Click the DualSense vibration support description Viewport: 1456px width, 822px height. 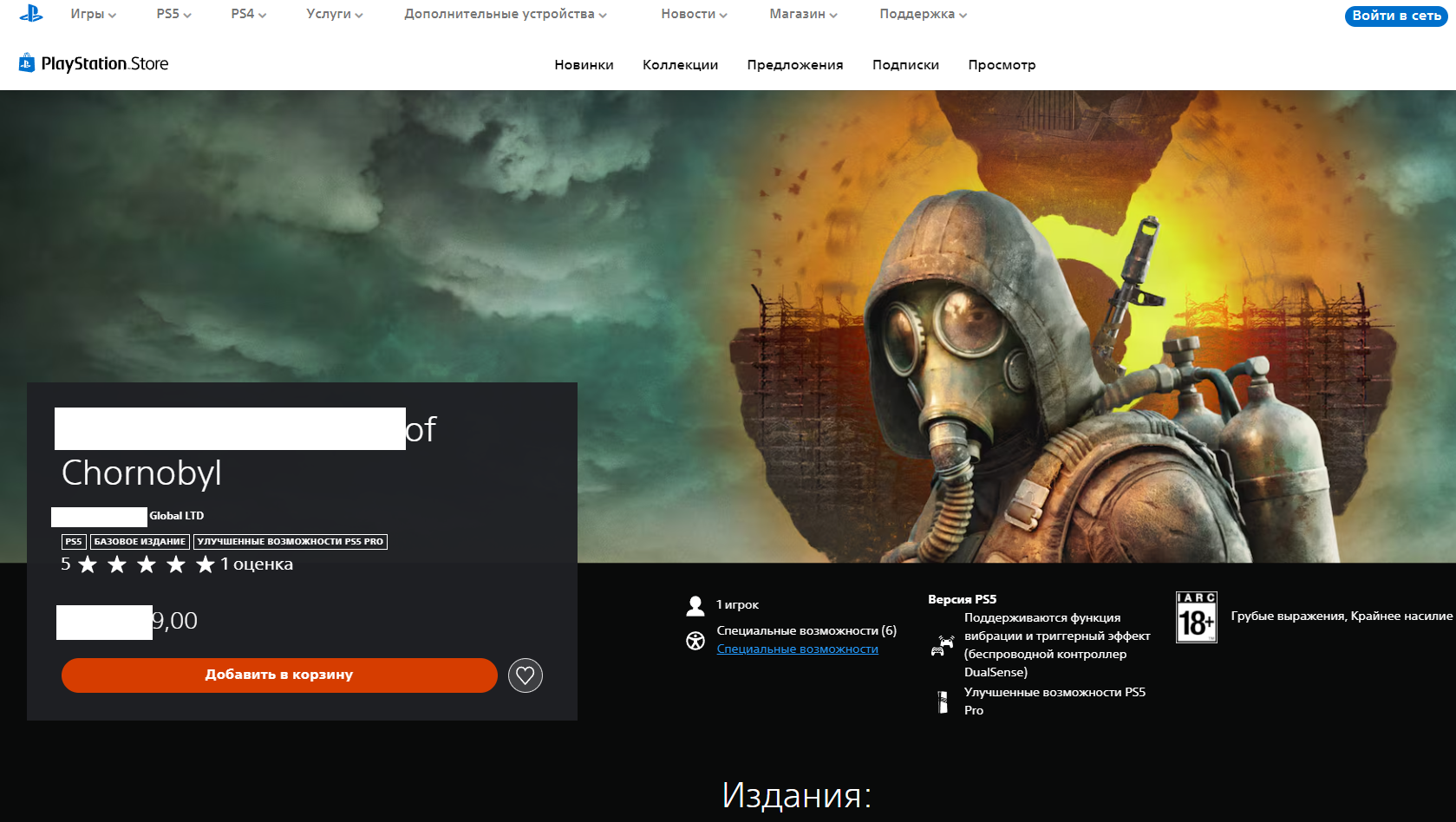click(1058, 645)
